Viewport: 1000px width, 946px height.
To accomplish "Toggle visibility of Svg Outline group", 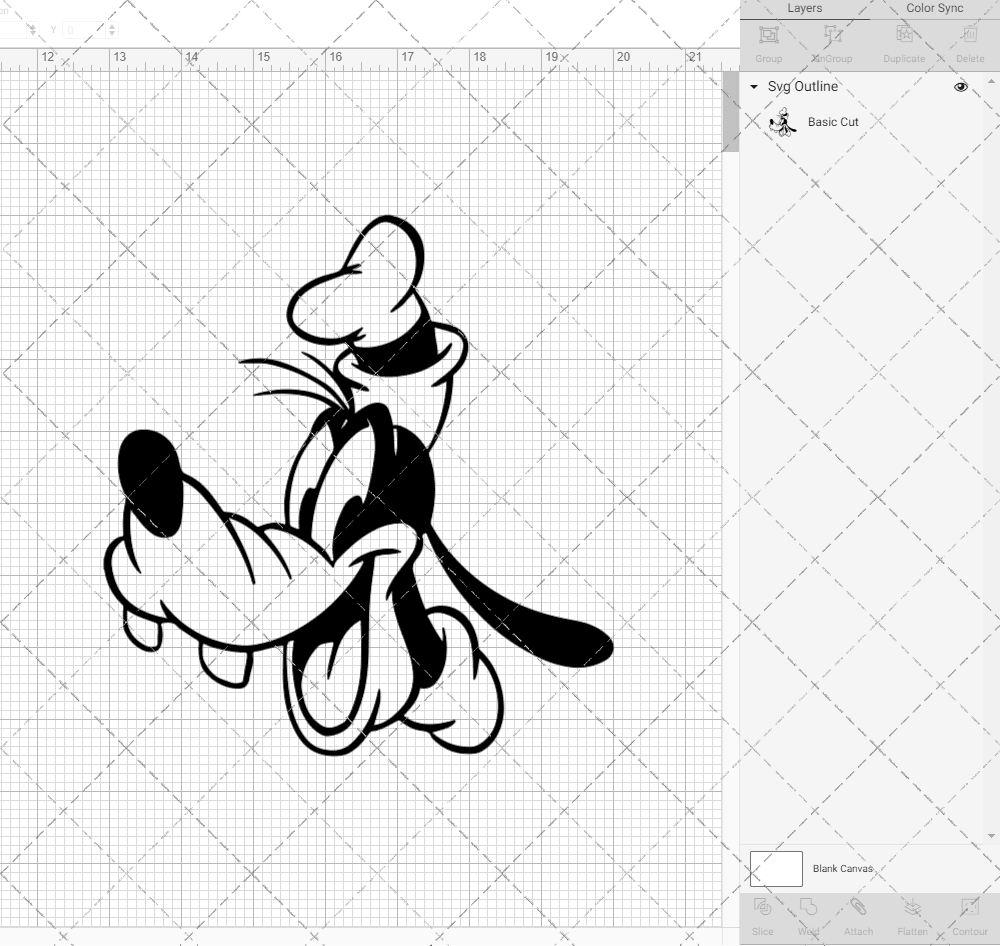I will click(x=961, y=87).
